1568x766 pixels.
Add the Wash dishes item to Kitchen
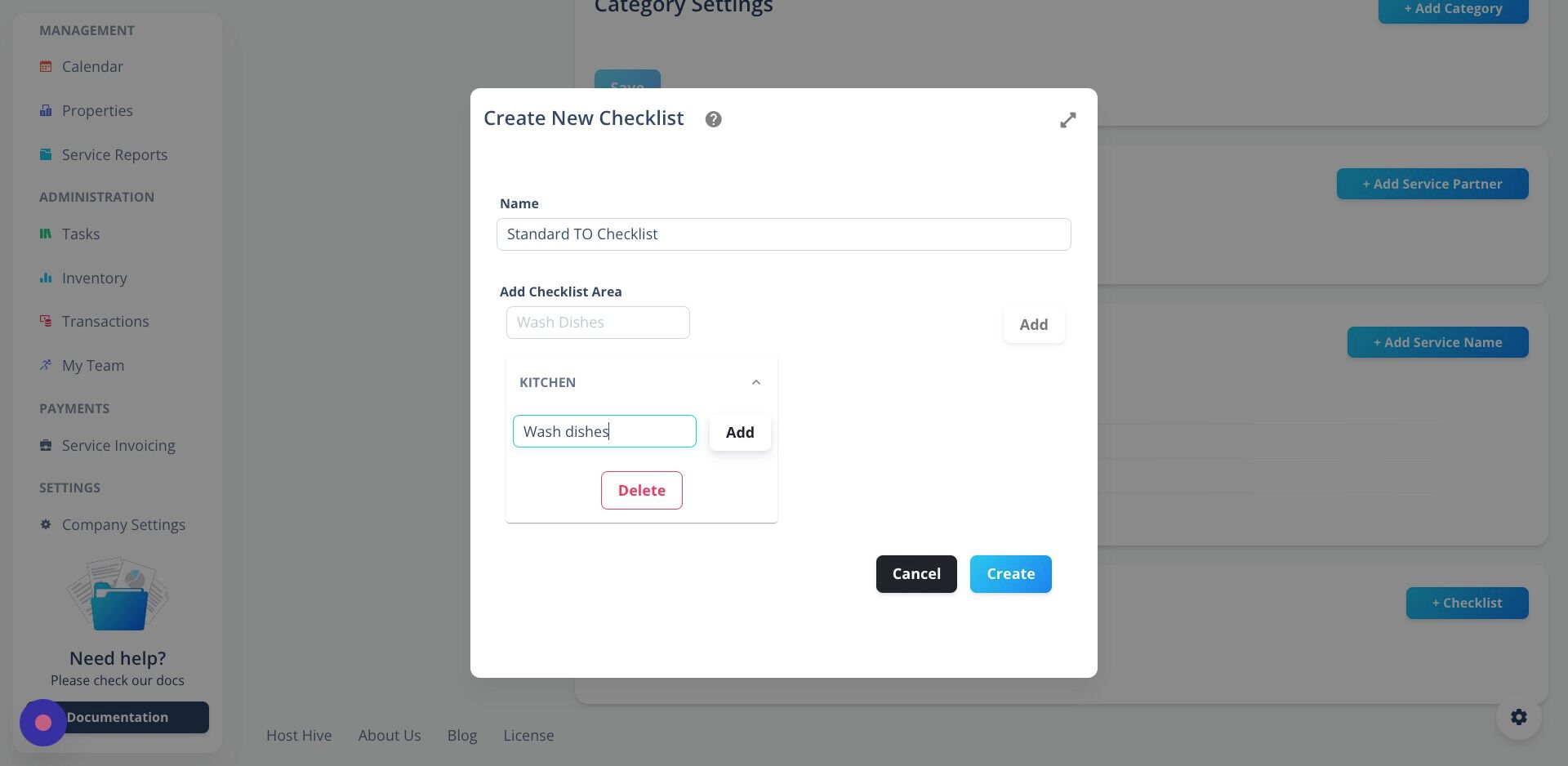click(739, 432)
